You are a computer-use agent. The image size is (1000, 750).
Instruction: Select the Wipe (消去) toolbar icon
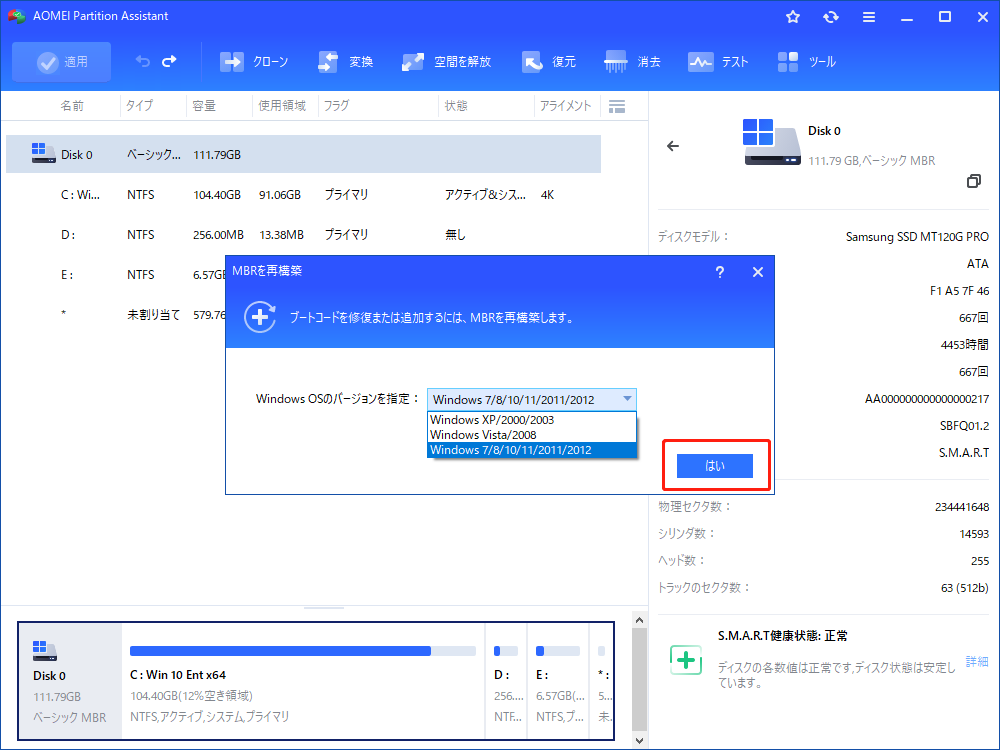[616, 62]
